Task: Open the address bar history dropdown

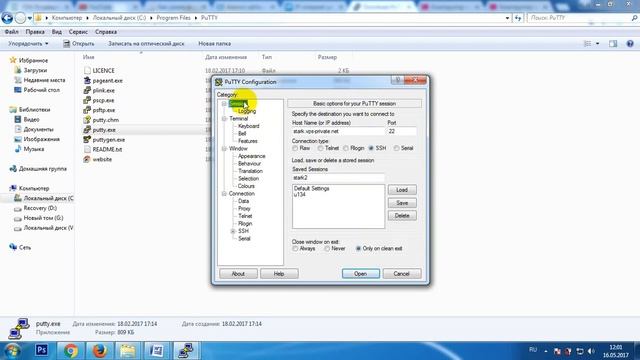Action: (507, 18)
